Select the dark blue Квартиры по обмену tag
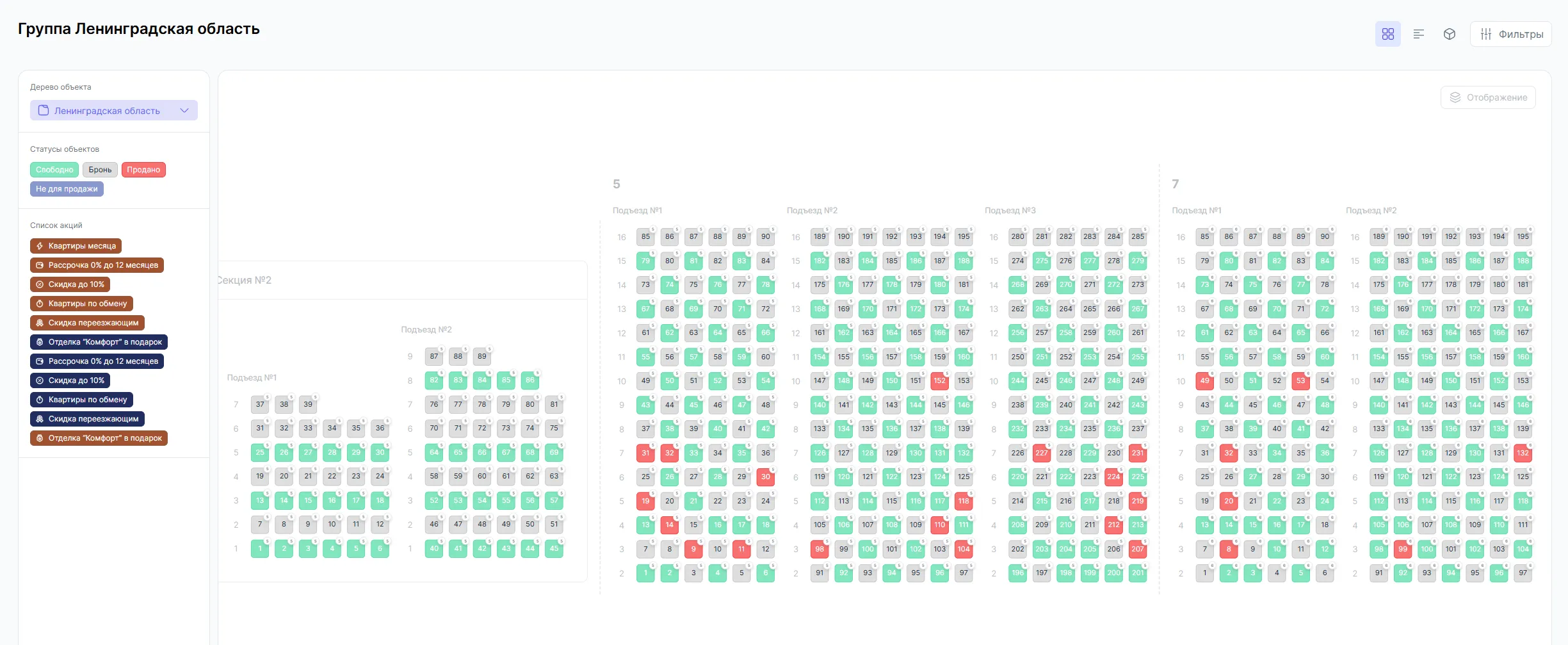Screen dimensions: 1568x645 coord(81,400)
